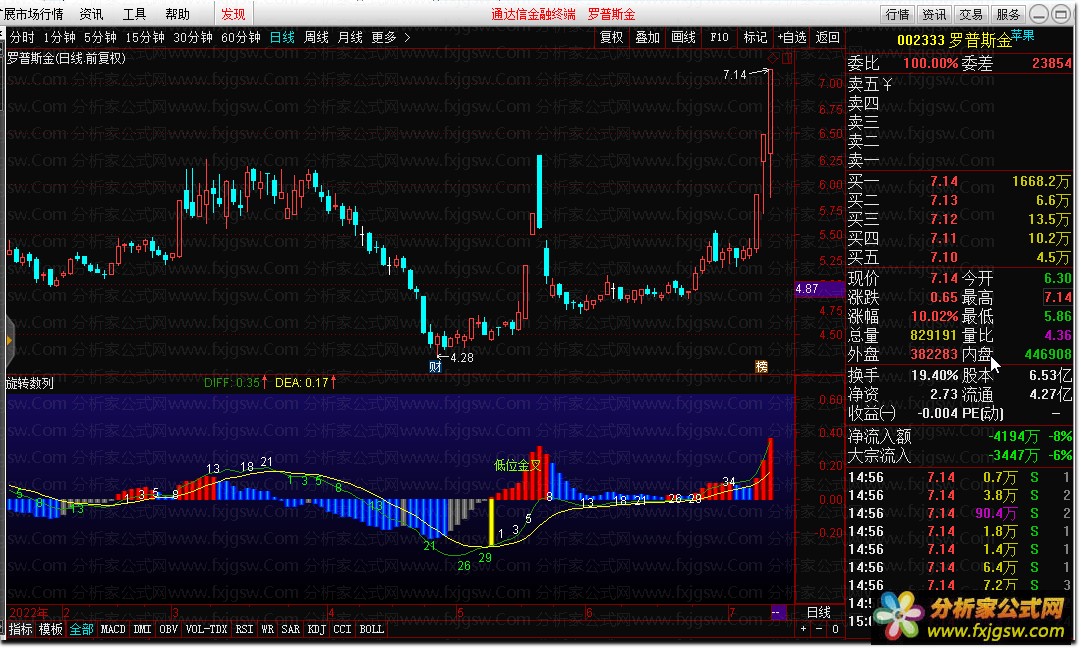Click the 画线 drawing tool button
Image resolution: width=1081 pixels, height=648 pixels.
tap(683, 37)
